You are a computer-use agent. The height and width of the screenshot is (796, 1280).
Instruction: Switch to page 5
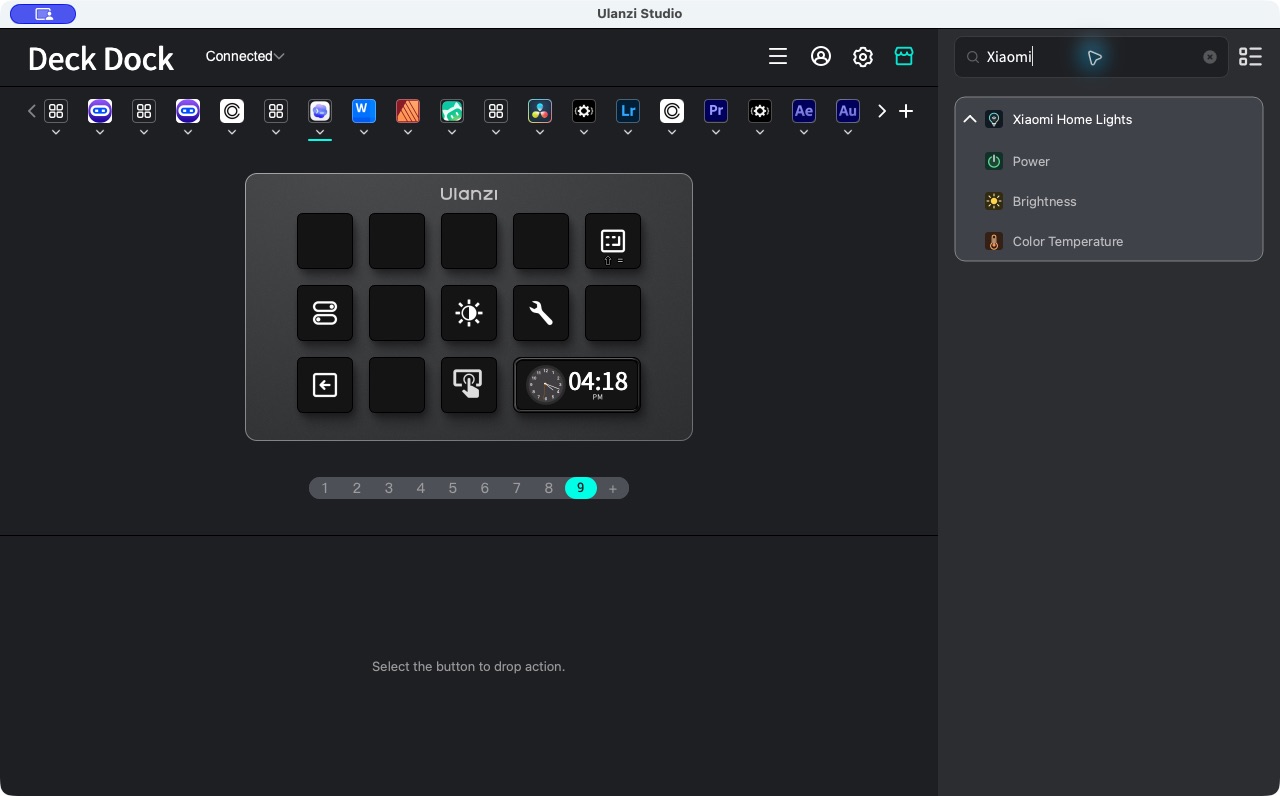click(453, 488)
